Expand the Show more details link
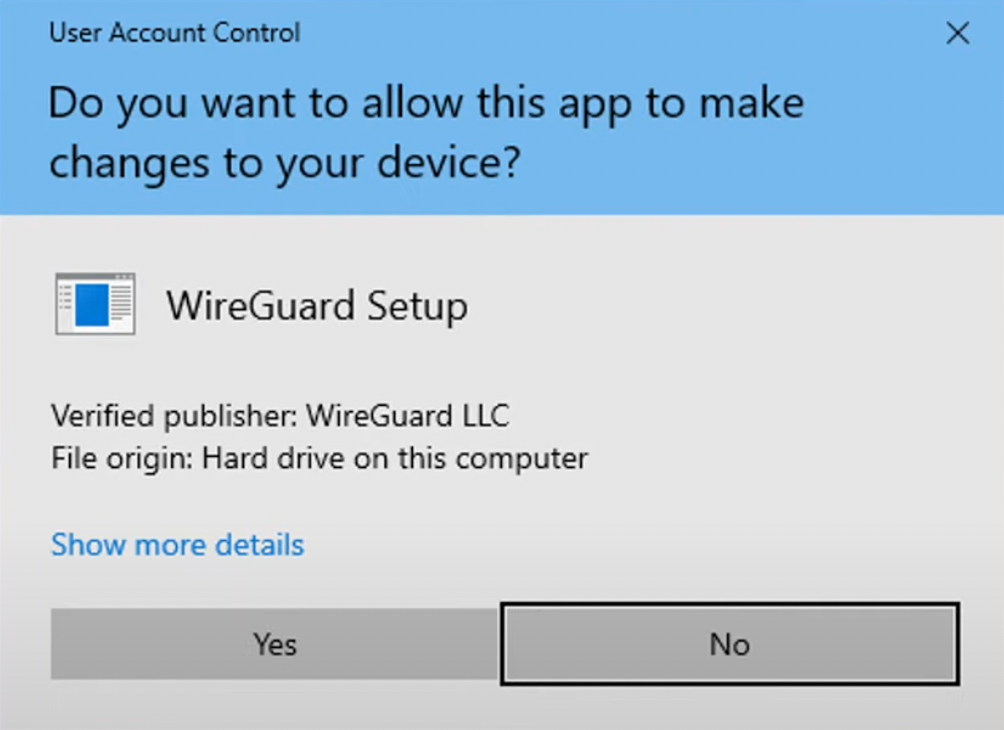Viewport: 1004px width, 730px height. (178, 545)
